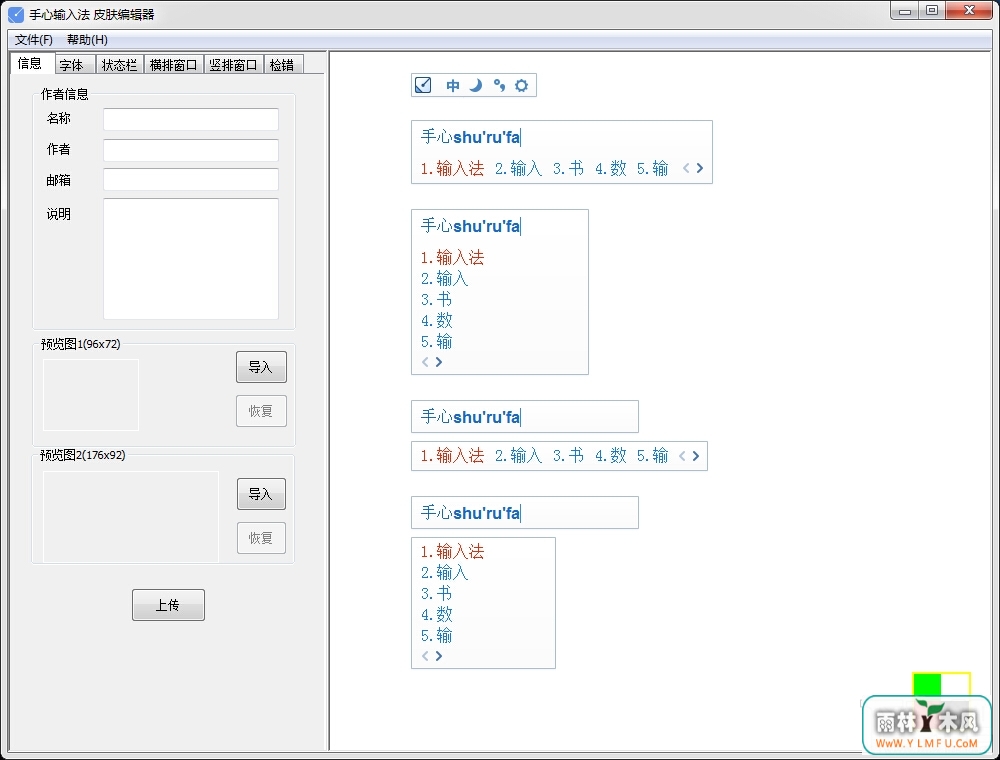This screenshot has height=760, width=1000.
Task: Click the app icon in the title bar
Action: 16,14
